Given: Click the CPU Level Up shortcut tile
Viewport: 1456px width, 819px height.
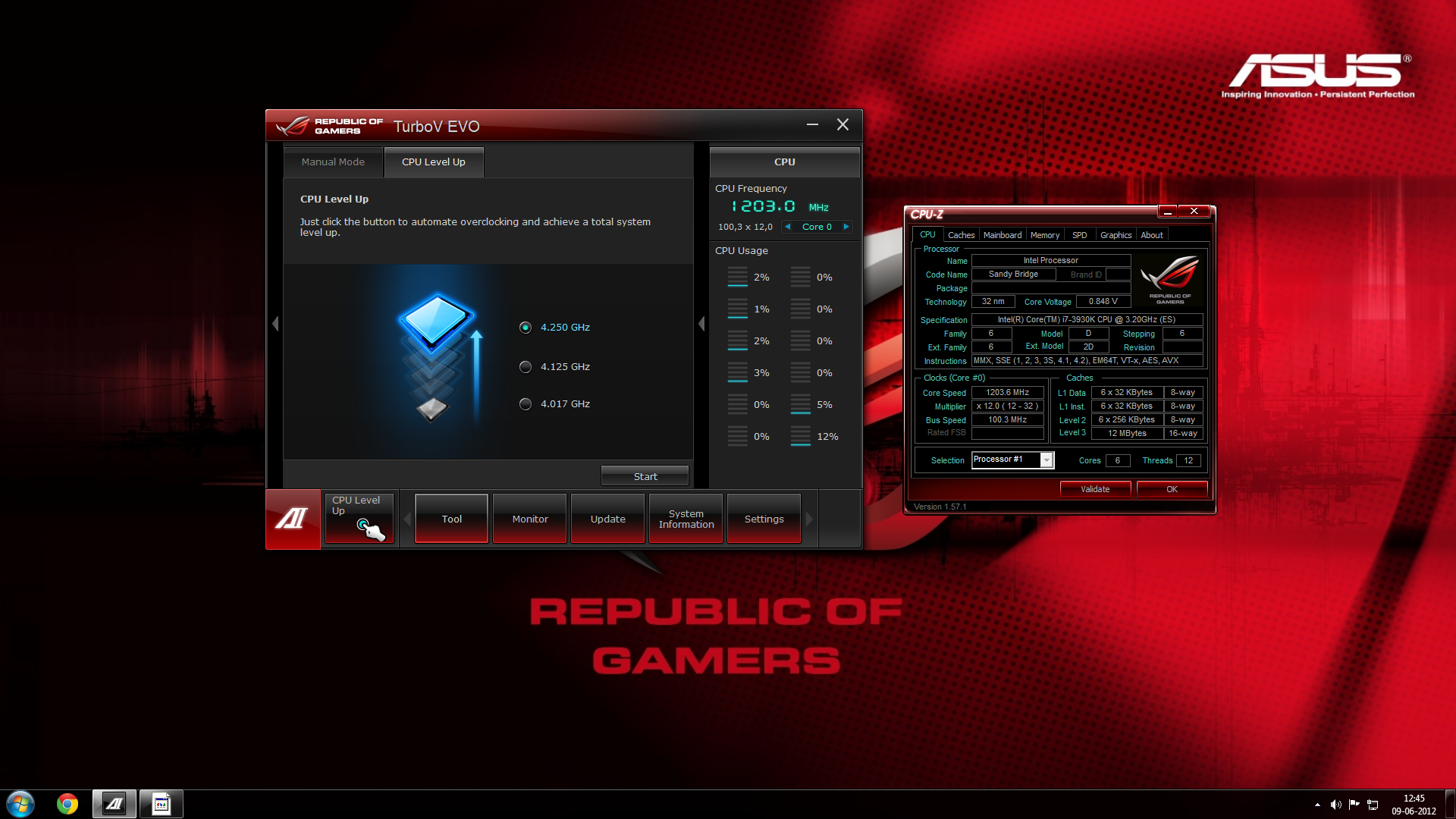Looking at the screenshot, I should click(359, 519).
